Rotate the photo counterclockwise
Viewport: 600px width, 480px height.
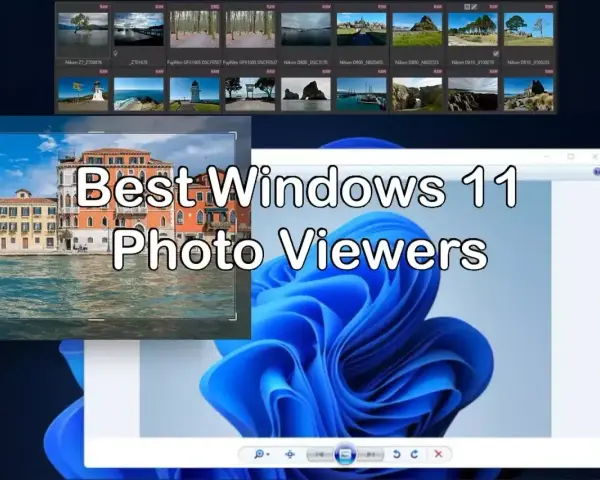396,454
